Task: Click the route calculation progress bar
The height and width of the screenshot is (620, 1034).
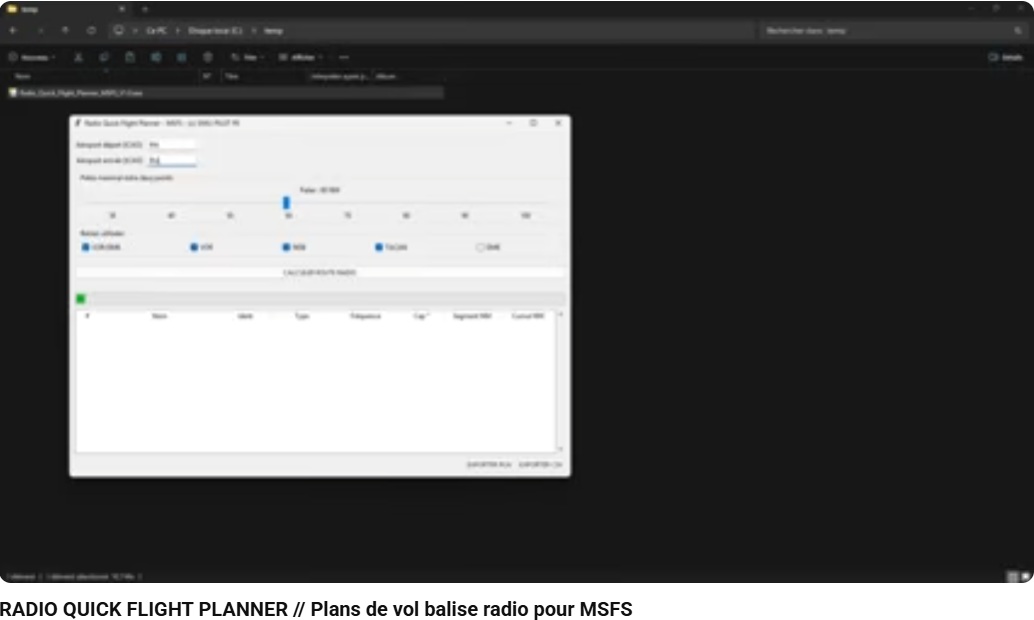Action: point(320,299)
